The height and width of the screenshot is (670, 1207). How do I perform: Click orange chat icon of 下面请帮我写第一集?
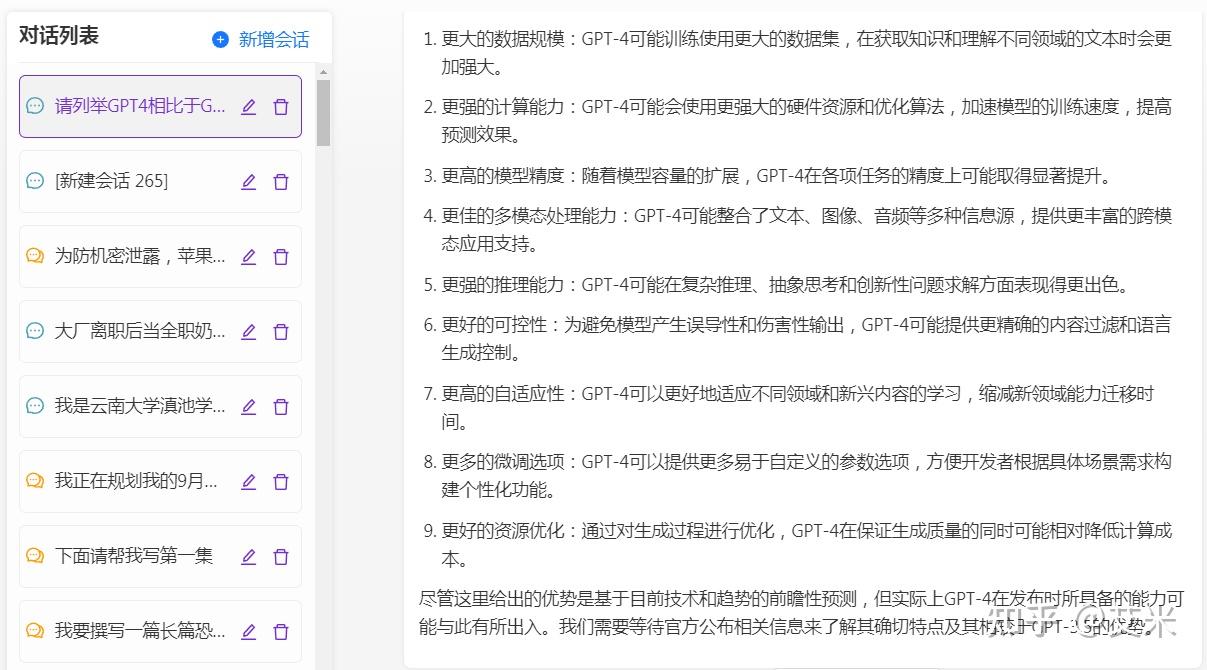pos(35,556)
